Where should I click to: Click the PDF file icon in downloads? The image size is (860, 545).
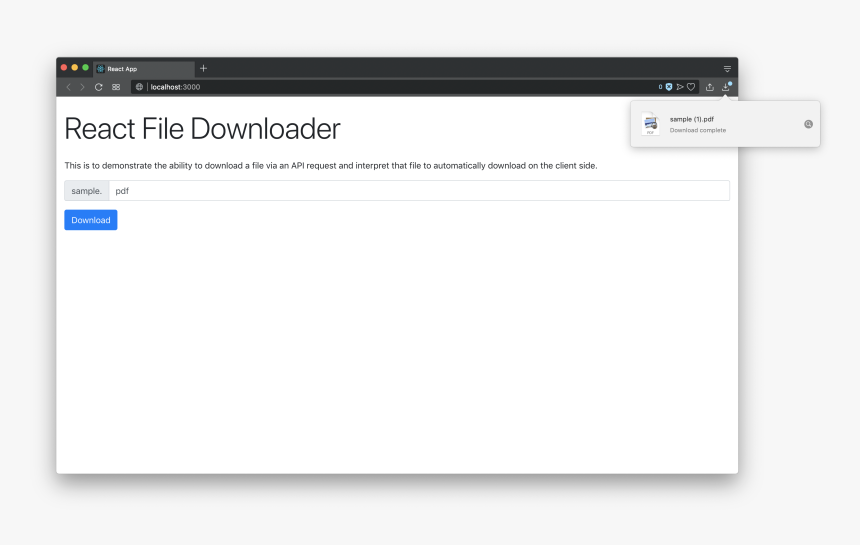tap(650, 124)
